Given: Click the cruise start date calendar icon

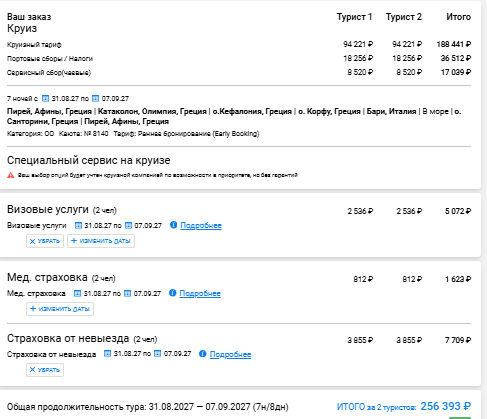Looking at the screenshot, I should click(45, 99).
